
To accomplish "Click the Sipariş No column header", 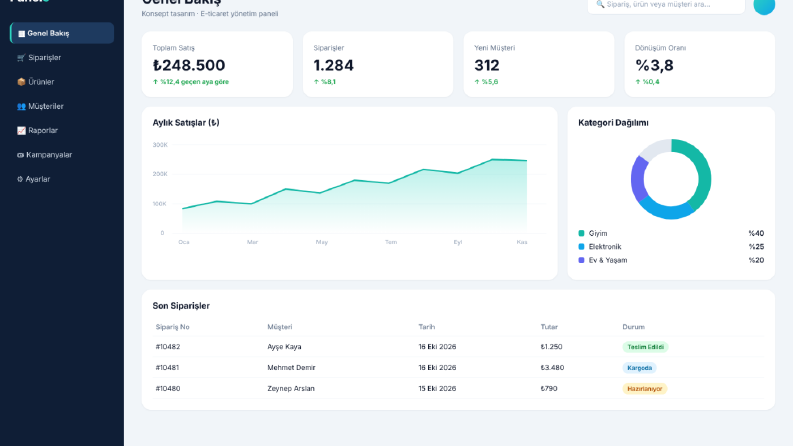I will (172, 327).
